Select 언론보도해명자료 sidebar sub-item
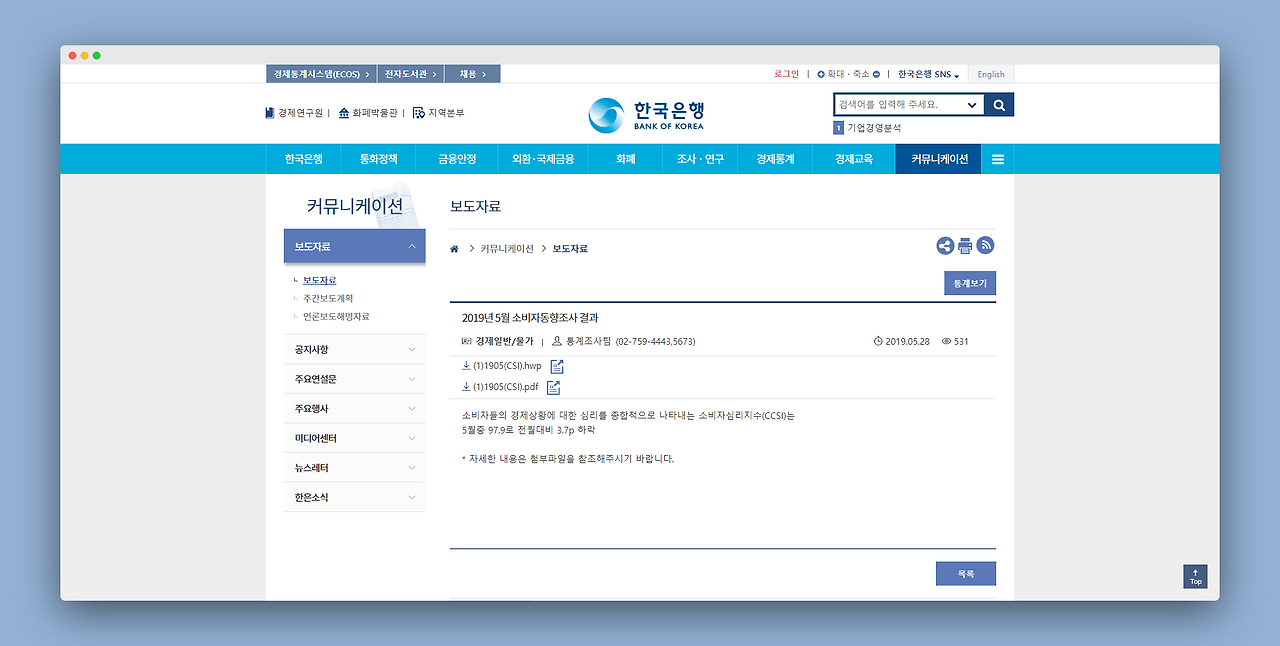This screenshot has height=646, width=1280. (336, 316)
